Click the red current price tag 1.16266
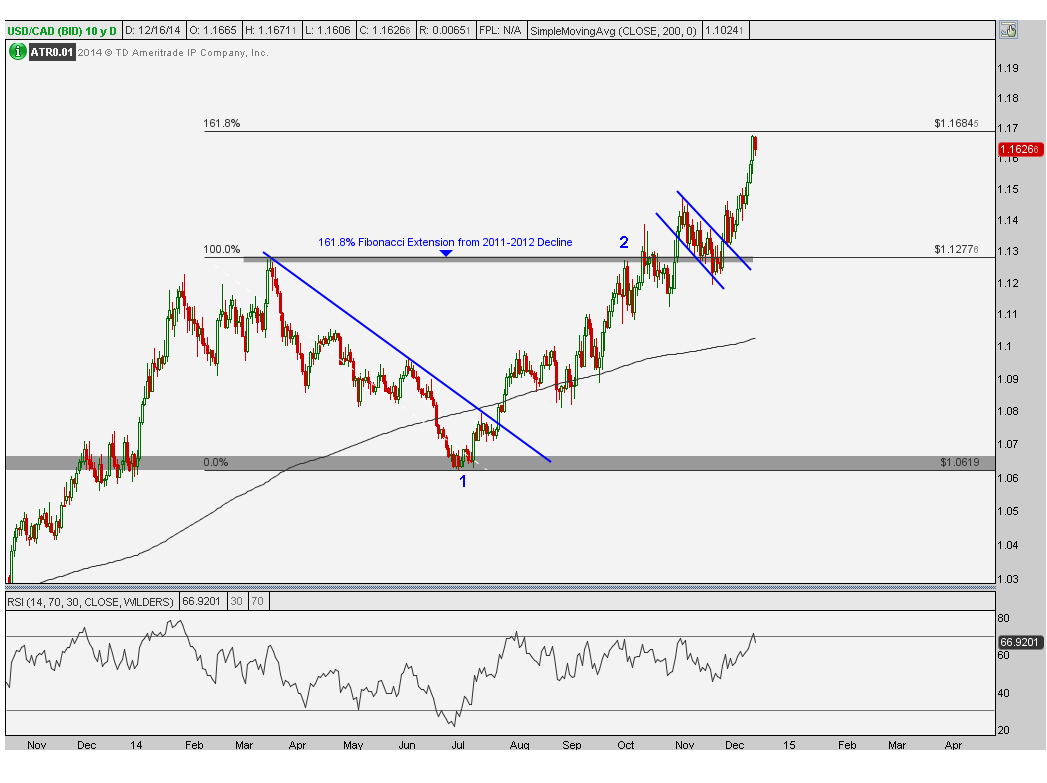The image size is (1047, 783). [1019, 150]
